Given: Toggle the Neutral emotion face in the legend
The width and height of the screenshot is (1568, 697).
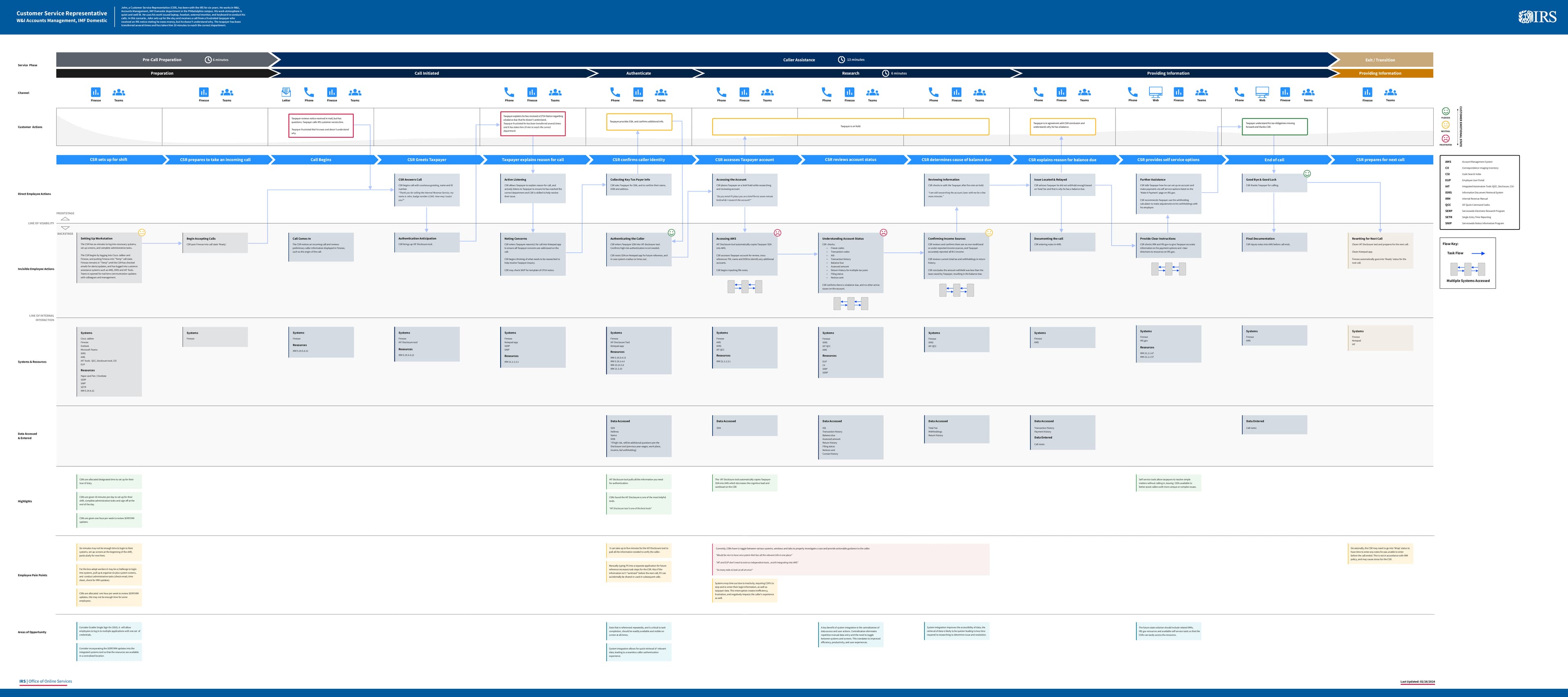Looking at the screenshot, I should (x=1445, y=125).
